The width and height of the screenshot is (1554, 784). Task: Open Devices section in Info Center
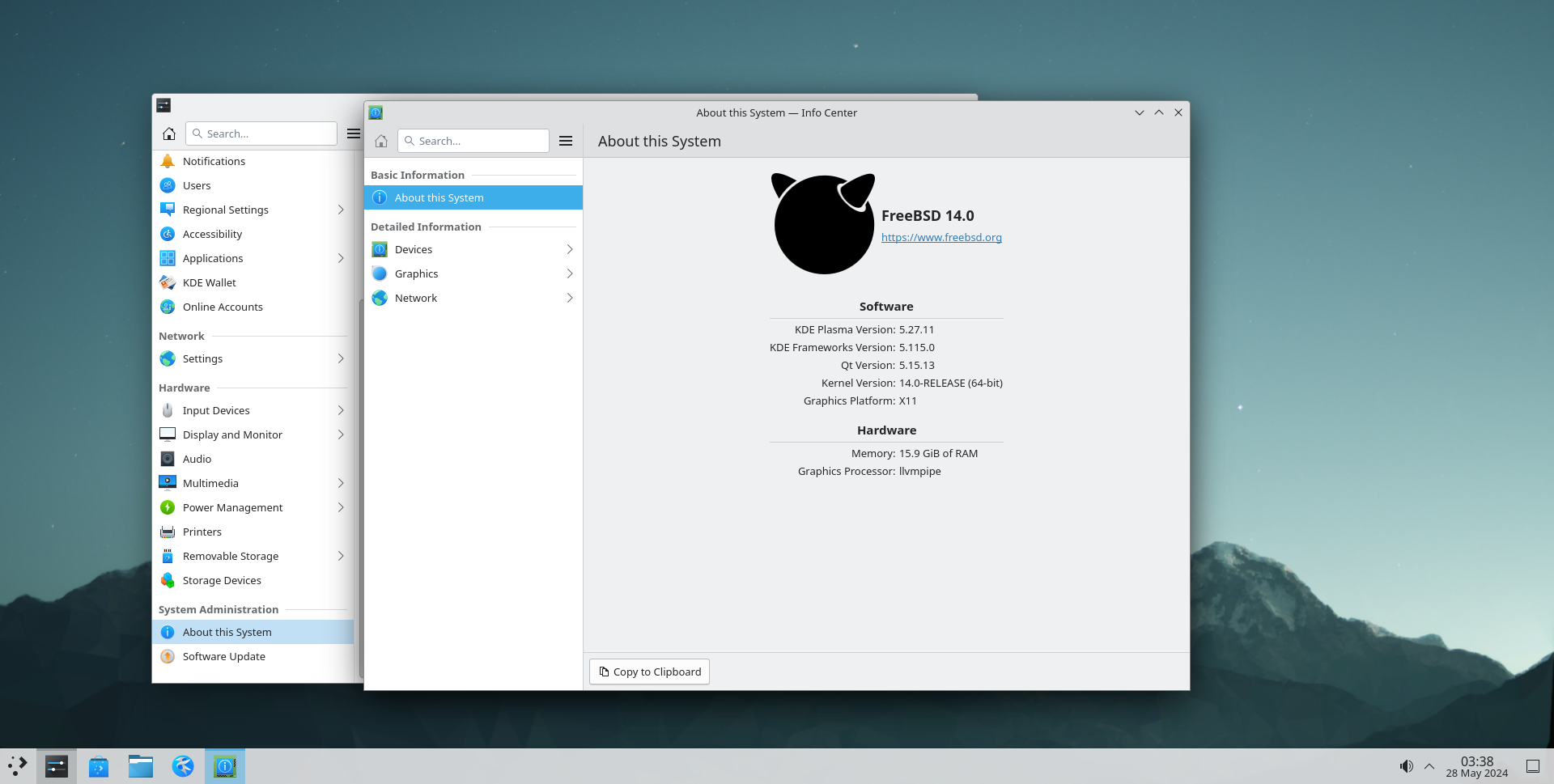pyautogui.click(x=414, y=249)
